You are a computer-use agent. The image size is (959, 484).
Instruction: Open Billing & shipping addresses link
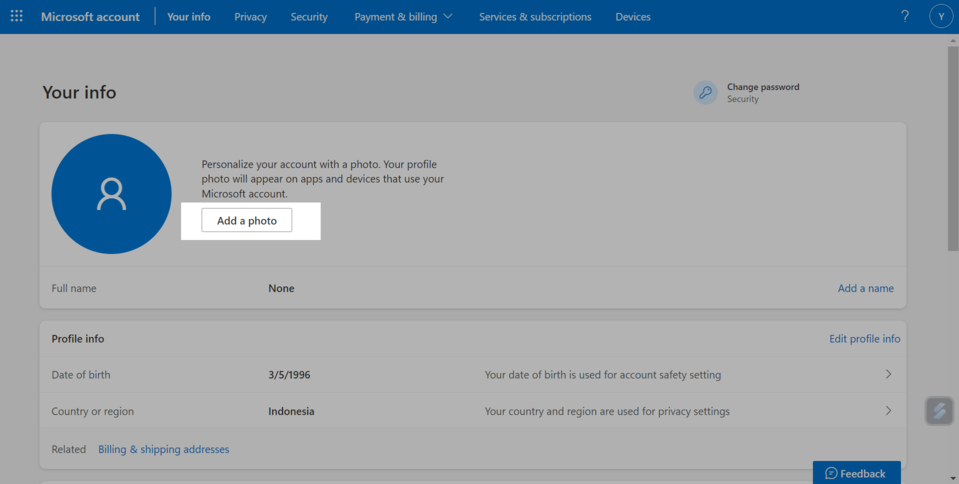click(164, 449)
